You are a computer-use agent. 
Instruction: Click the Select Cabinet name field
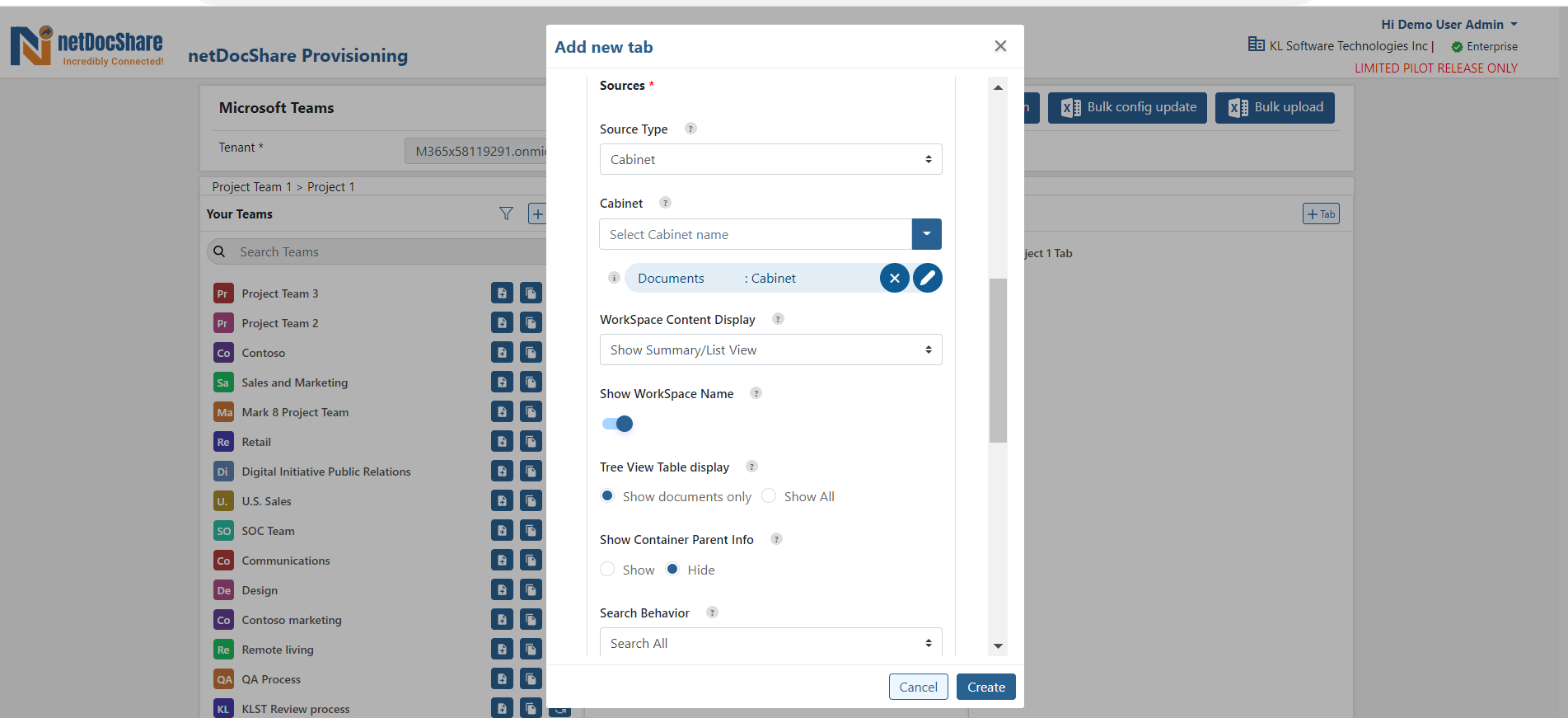pos(756,234)
